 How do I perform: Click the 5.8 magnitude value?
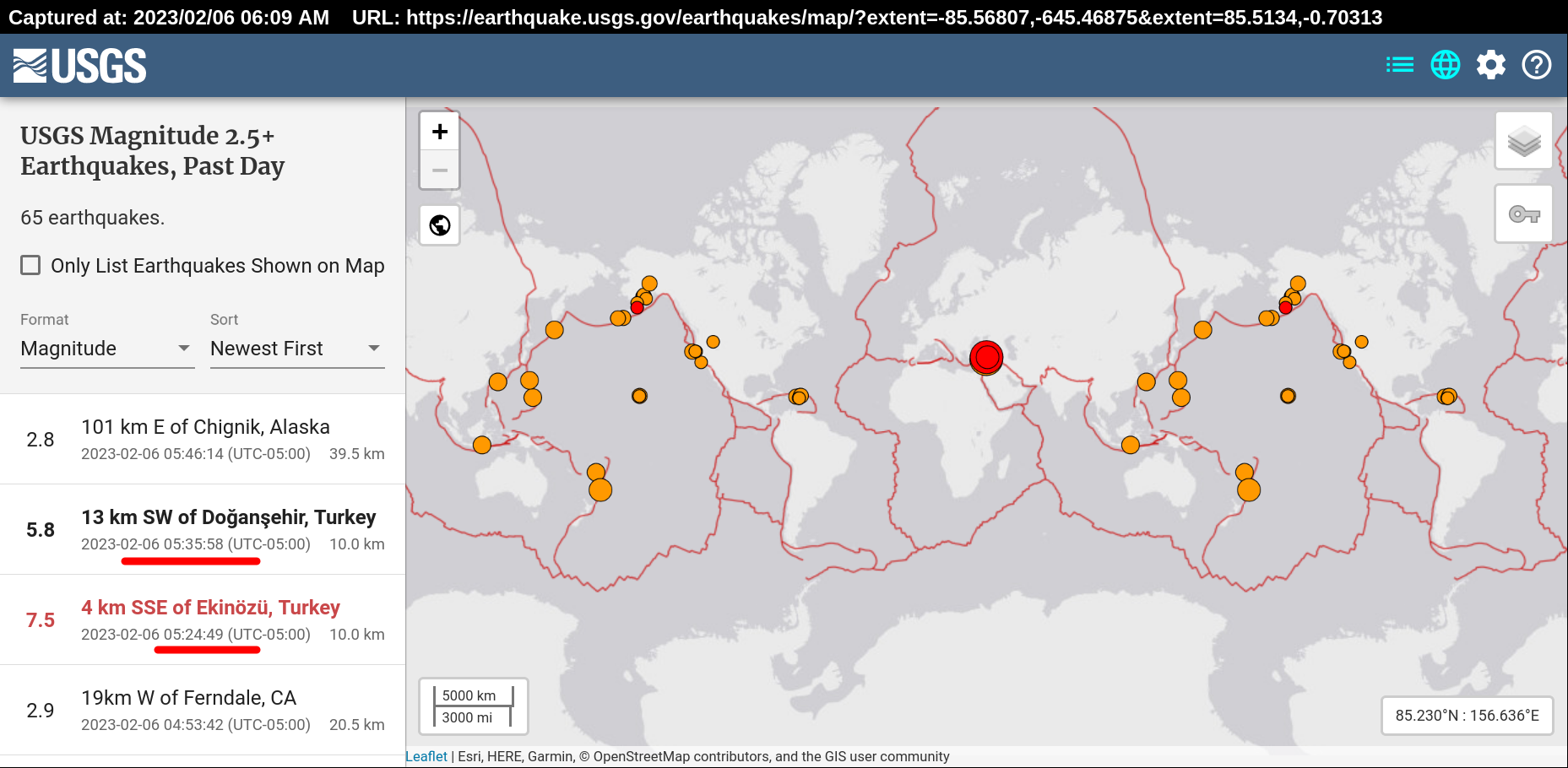41,530
